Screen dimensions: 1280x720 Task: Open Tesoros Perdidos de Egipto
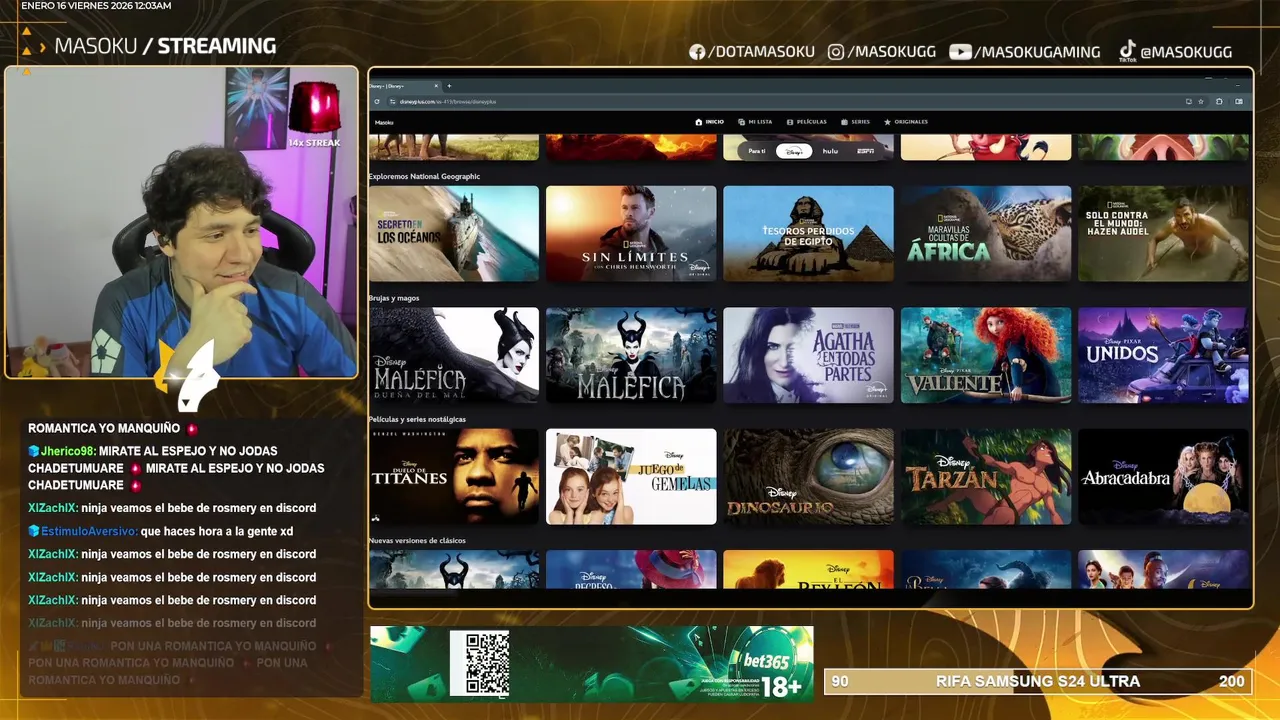pyautogui.click(x=808, y=233)
